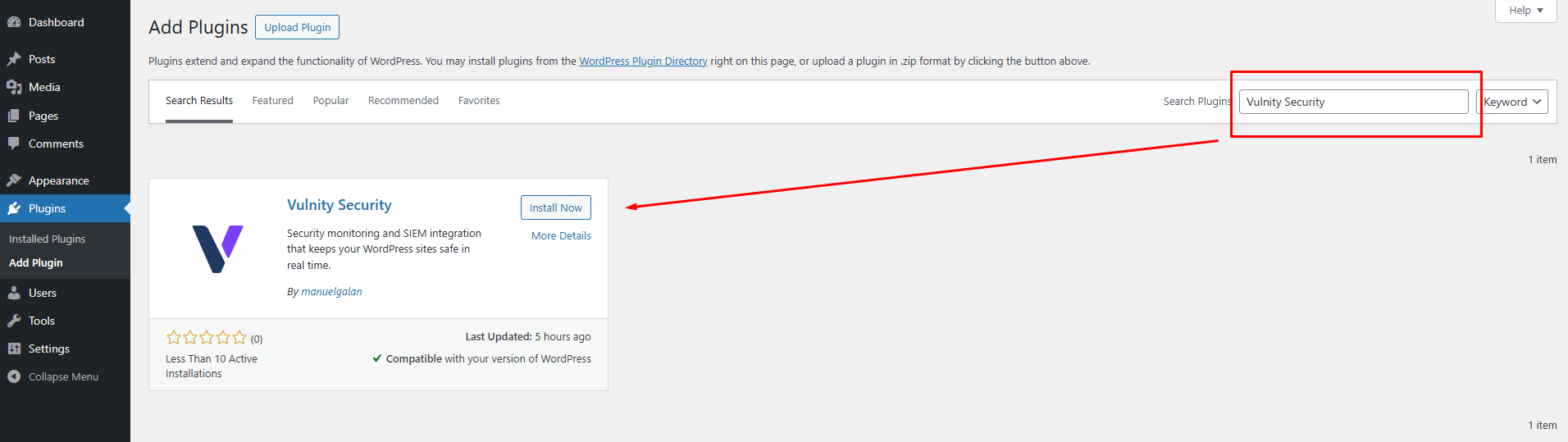
Task: Click the Tools wrench icon
Action: 14,321
